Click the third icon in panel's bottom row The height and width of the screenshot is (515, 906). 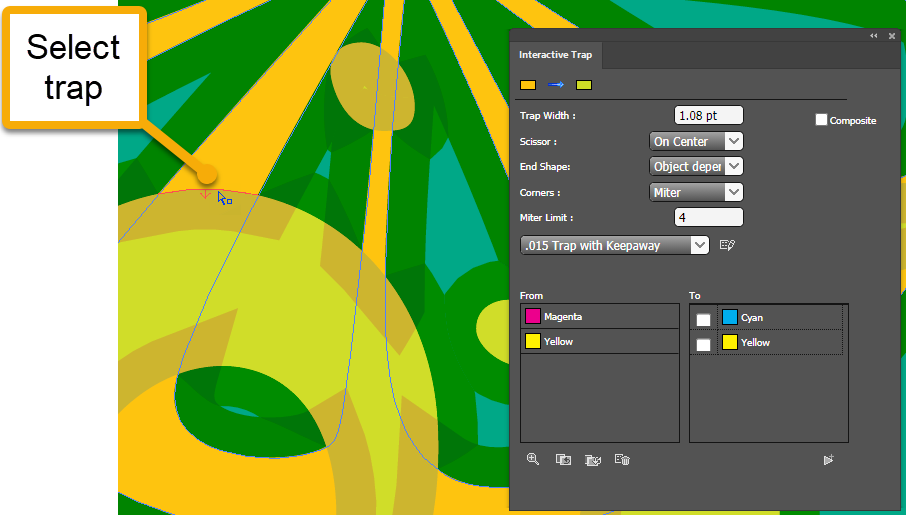point(593,459)
